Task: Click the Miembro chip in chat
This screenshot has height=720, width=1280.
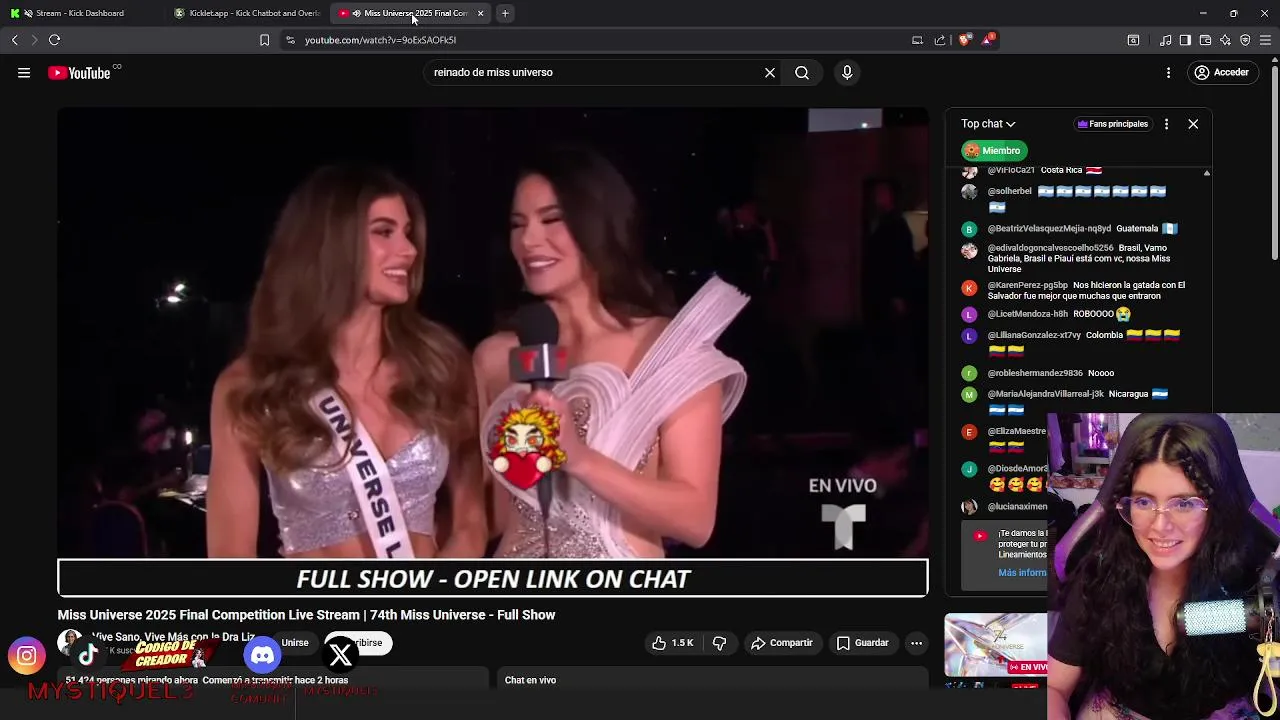Action: point(994,151)
